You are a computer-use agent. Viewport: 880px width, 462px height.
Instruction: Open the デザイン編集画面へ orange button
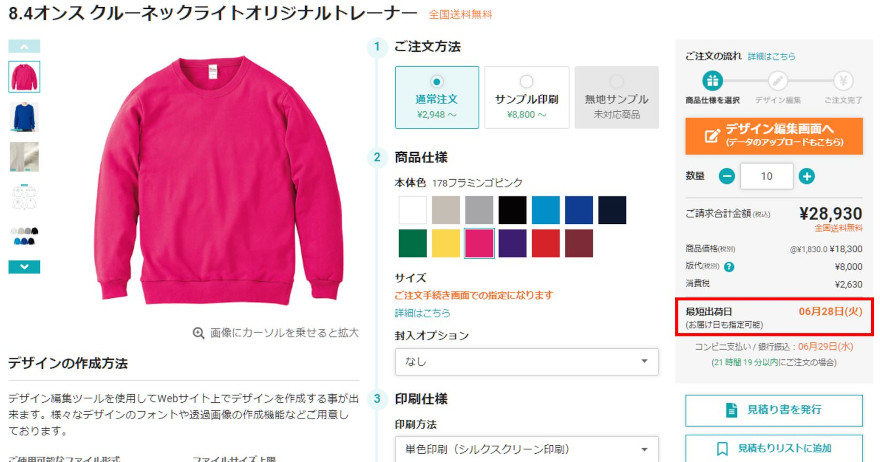point(774,136)
